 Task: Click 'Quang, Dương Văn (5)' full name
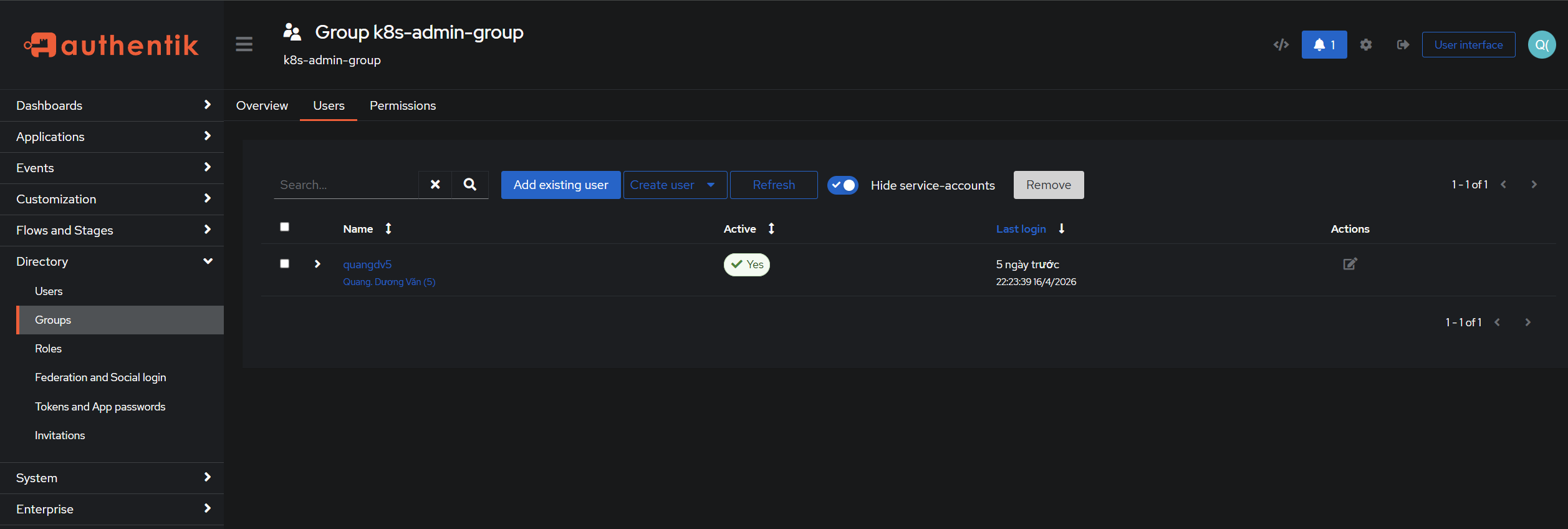[x=389, y=282]
